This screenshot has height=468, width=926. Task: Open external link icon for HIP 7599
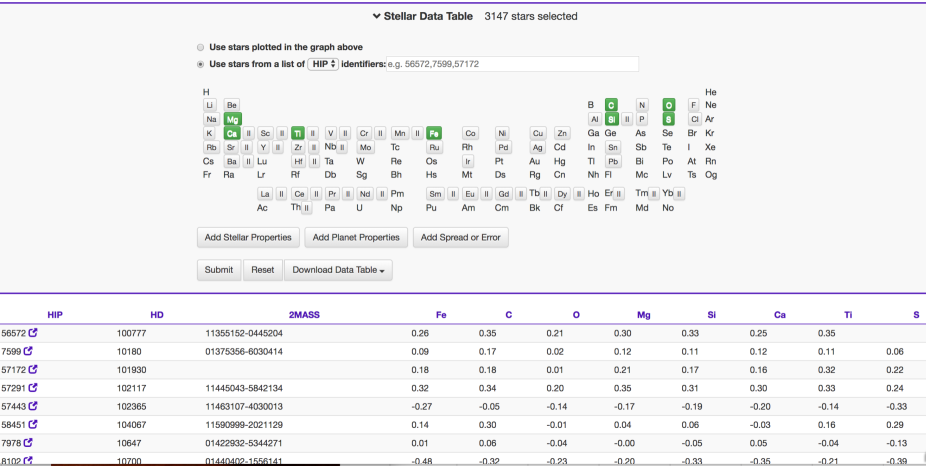pos(28,351)
